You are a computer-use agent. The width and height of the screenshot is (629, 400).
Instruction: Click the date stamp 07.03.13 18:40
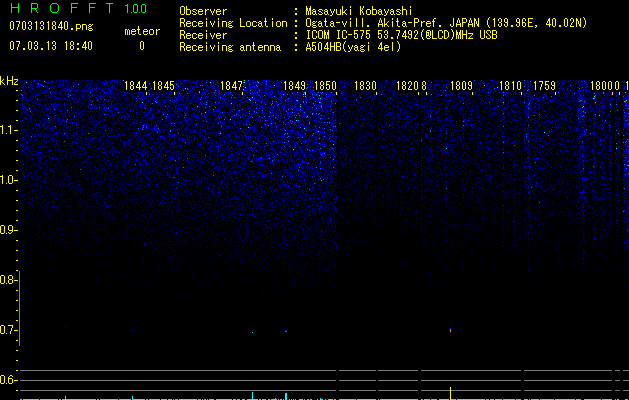pyautogui.click(x=51, y=46)
